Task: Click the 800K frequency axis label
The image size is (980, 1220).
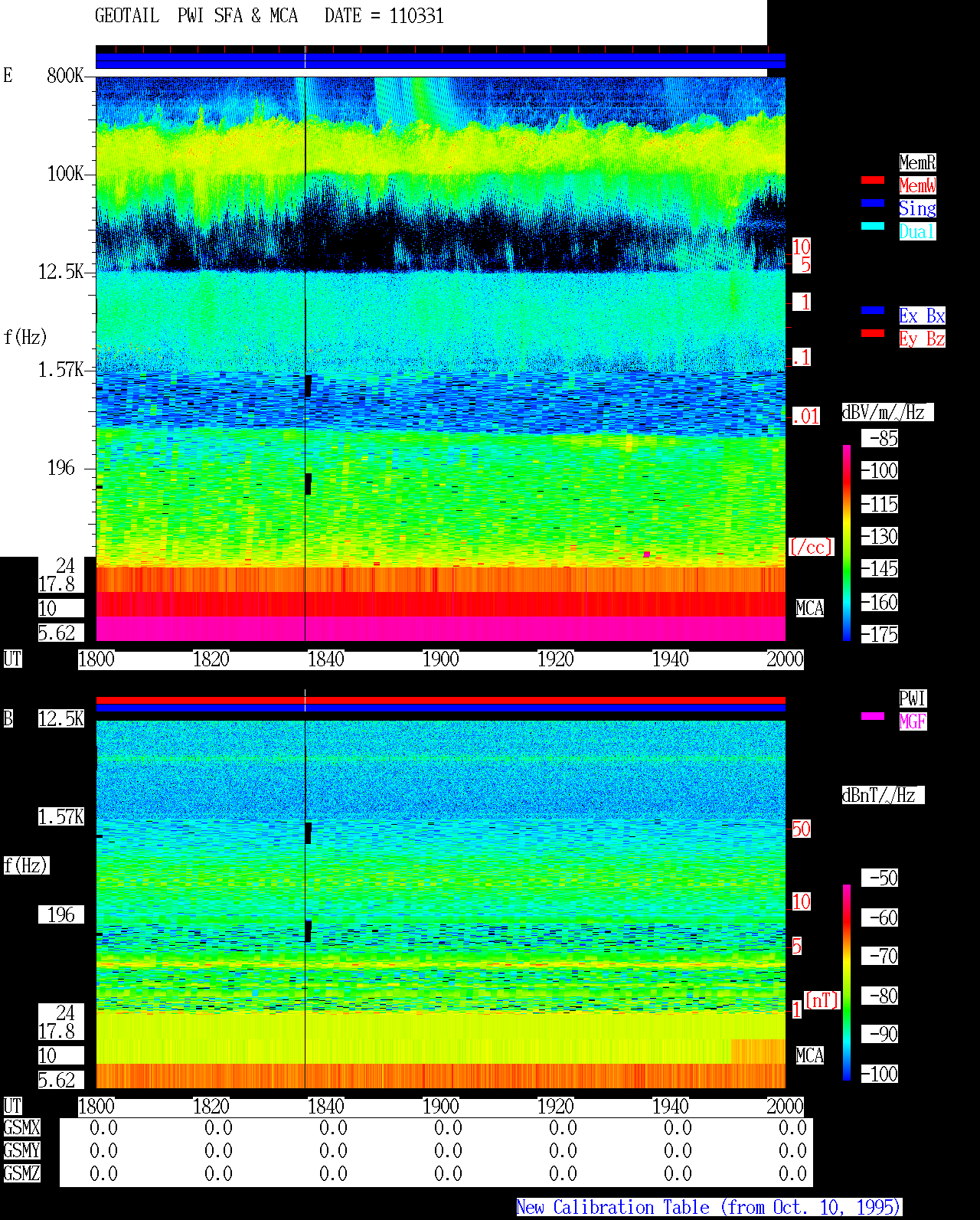Action: click(x=65, y=75)
